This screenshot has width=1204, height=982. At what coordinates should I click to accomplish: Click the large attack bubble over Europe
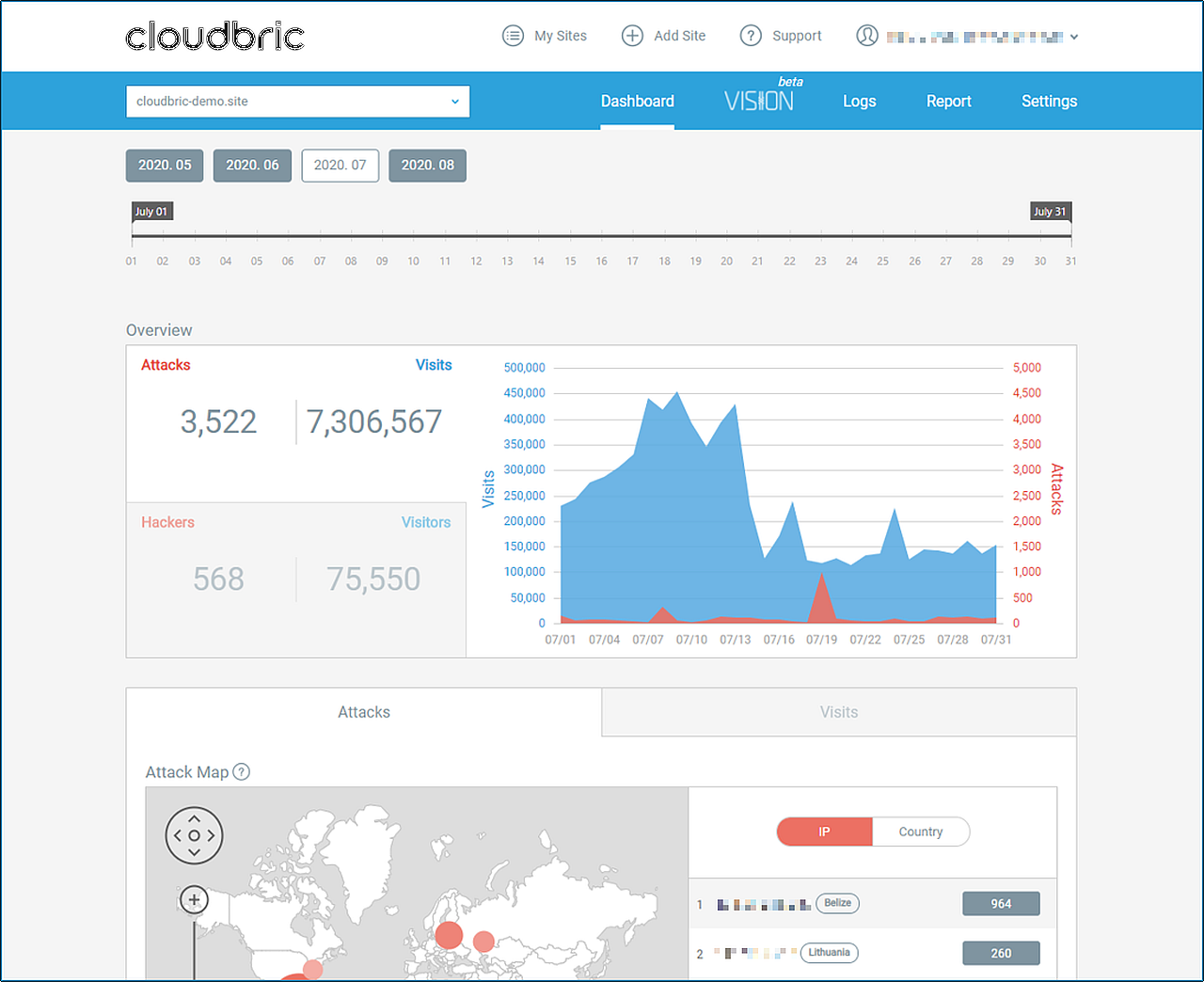click(450, 935)
